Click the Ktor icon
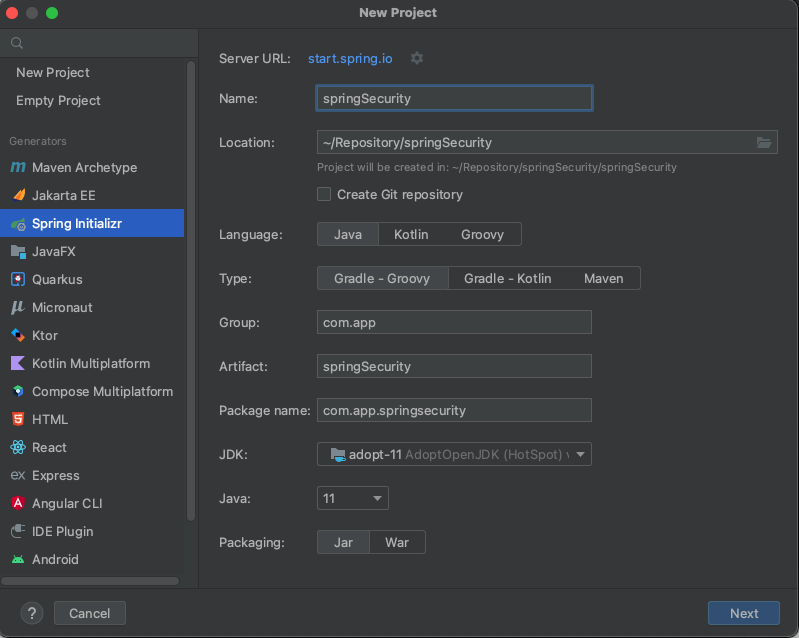The width and height of the screenshot is (799, 638). [x=18, y=335]
